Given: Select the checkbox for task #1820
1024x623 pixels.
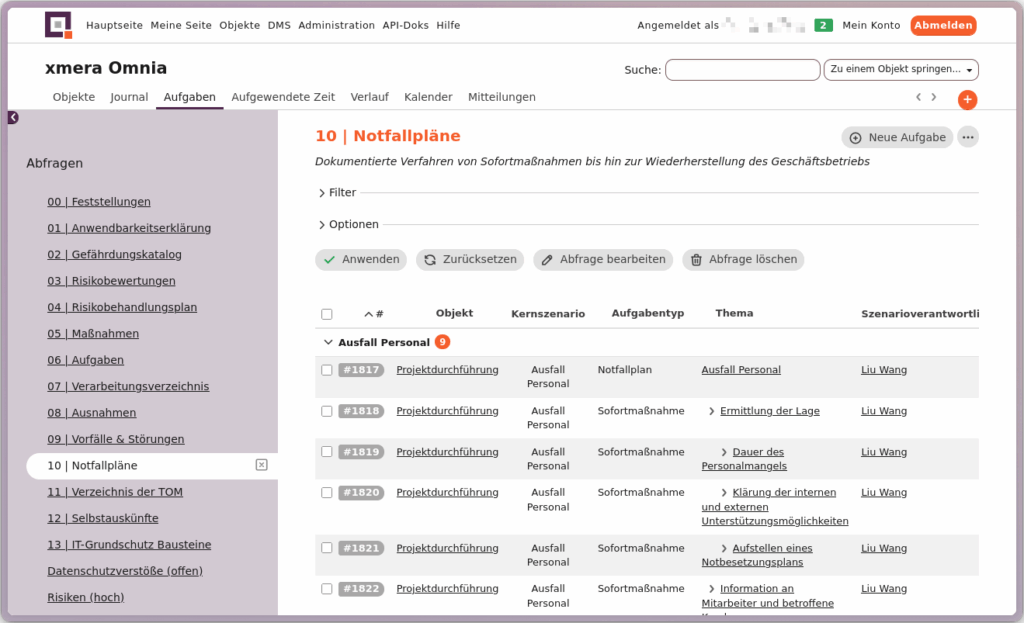Looking at the screenshot, I should coord(327,493).
